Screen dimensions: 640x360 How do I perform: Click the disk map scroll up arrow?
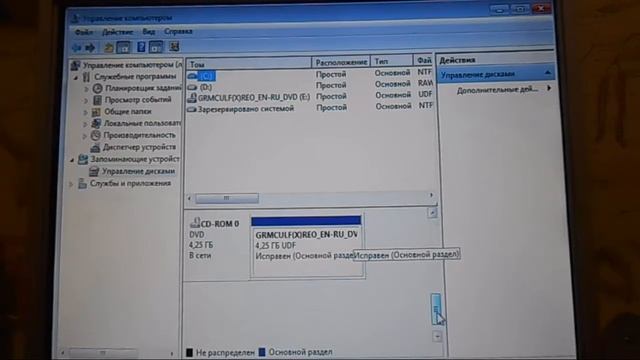click(x=432, y=213)
